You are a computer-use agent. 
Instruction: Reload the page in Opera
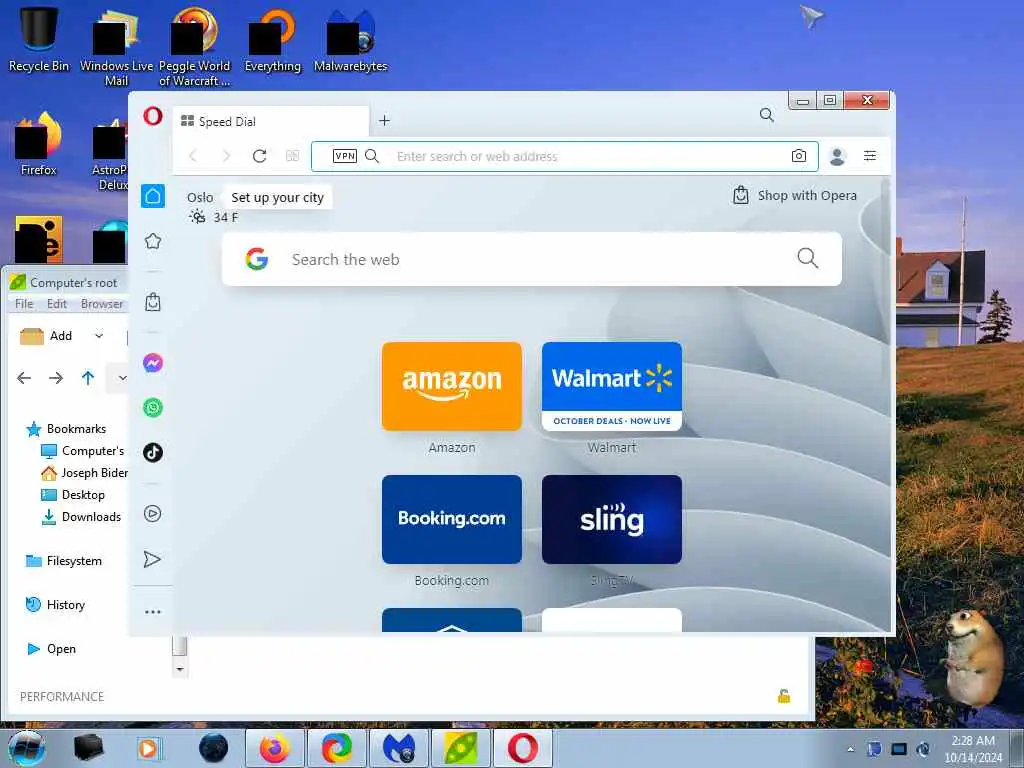click(259, 156)
